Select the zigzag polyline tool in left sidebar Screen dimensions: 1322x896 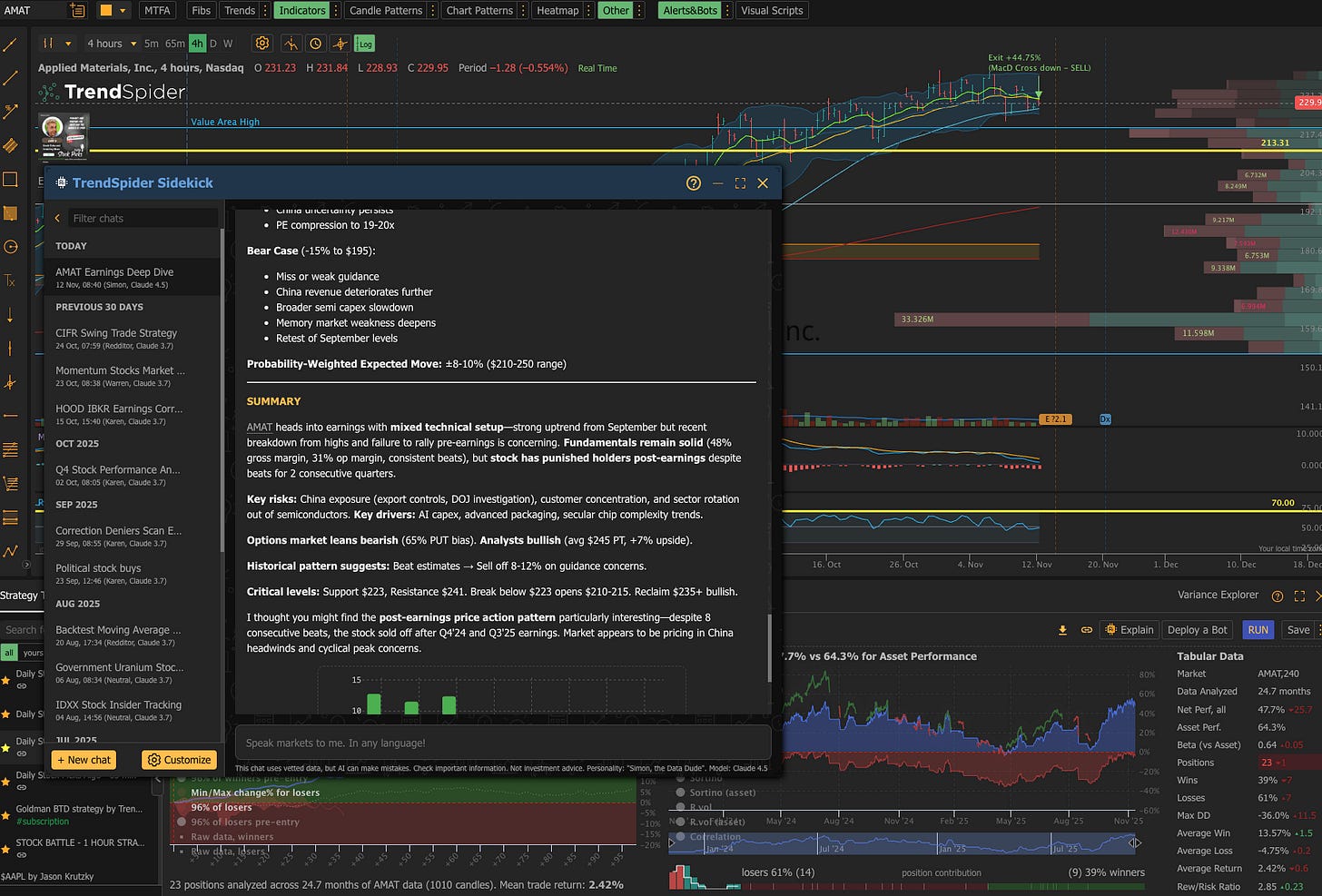11,551
